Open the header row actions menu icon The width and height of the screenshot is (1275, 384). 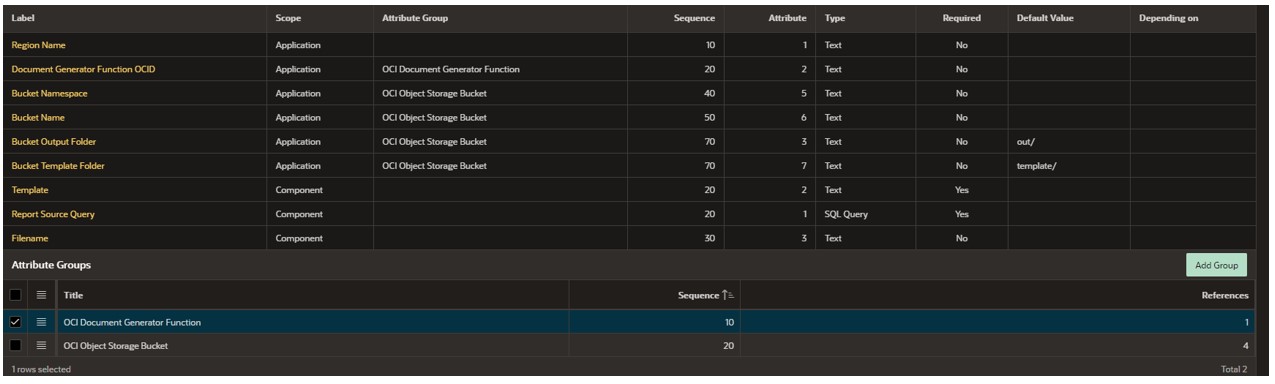coord(41,295)
